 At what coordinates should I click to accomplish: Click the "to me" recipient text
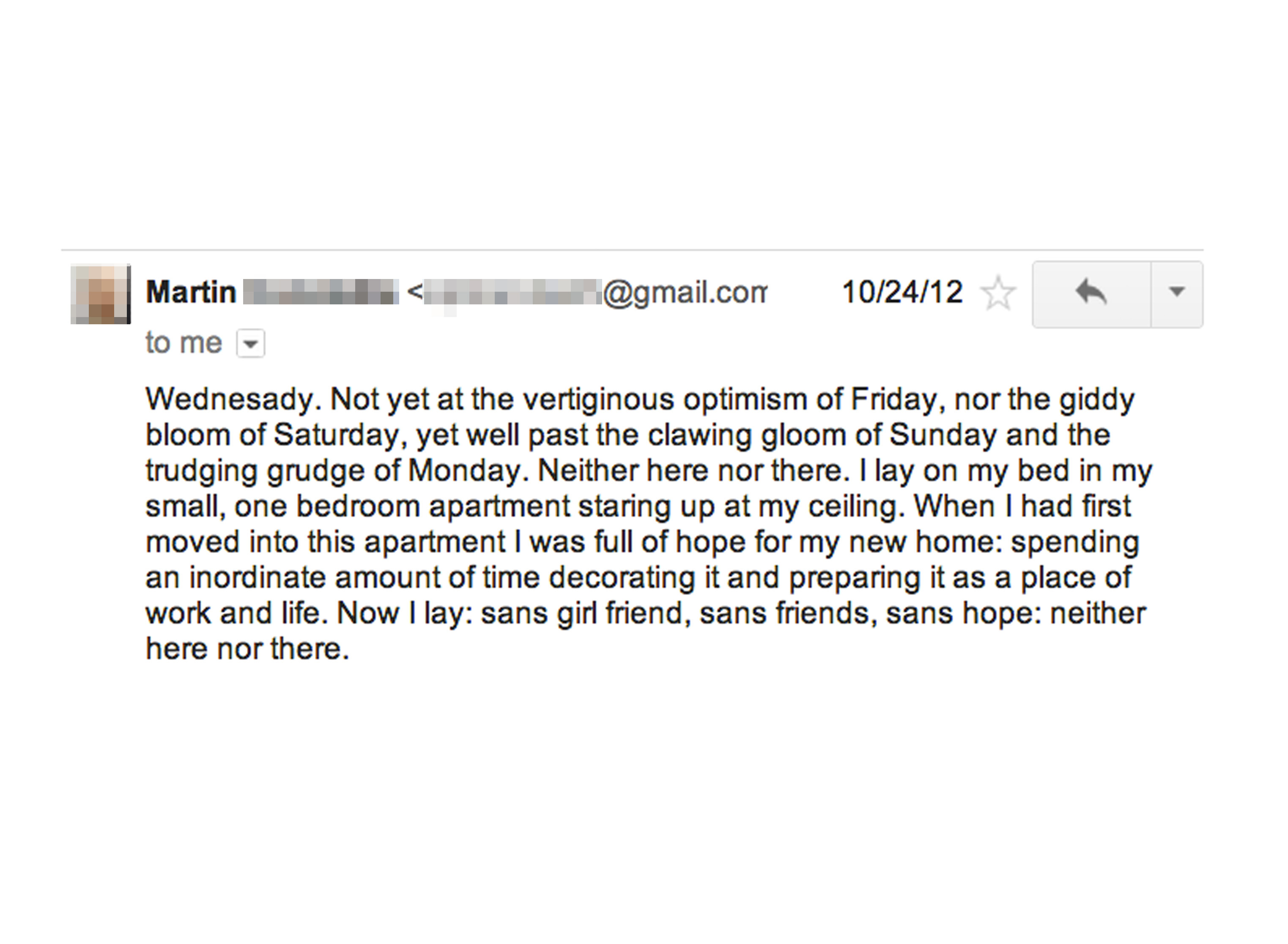click(x=184, y=343)
